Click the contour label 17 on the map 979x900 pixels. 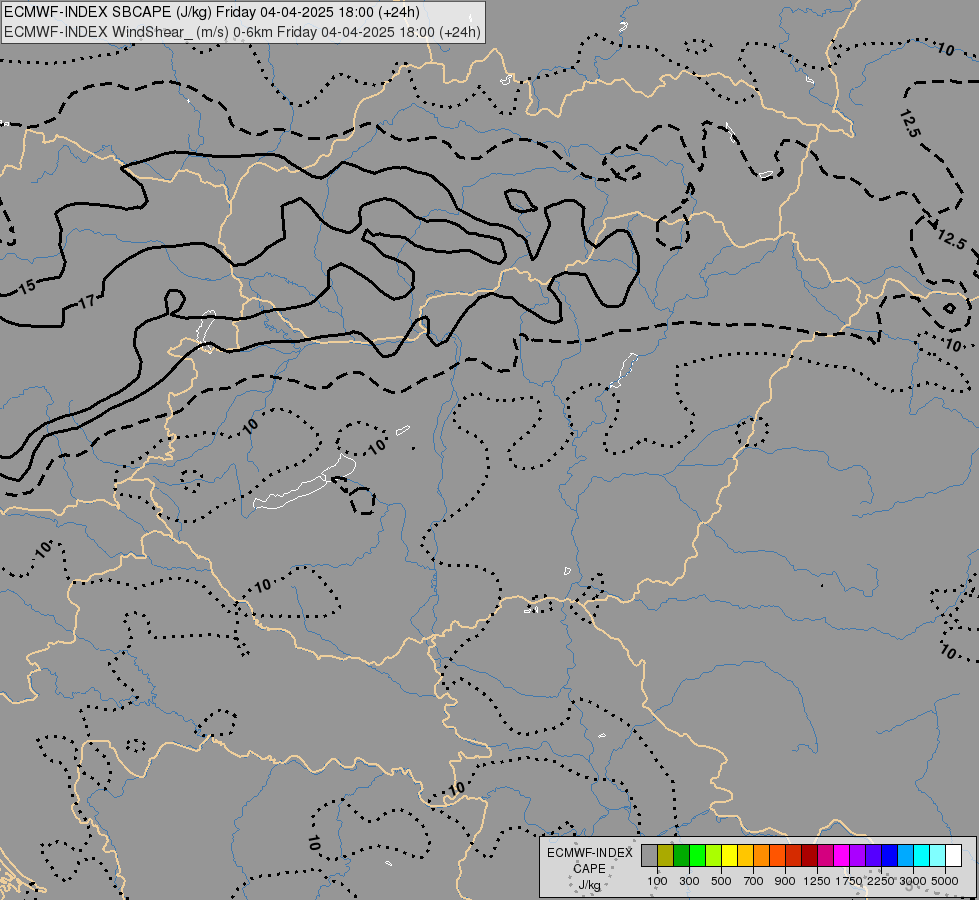point(87,302)
